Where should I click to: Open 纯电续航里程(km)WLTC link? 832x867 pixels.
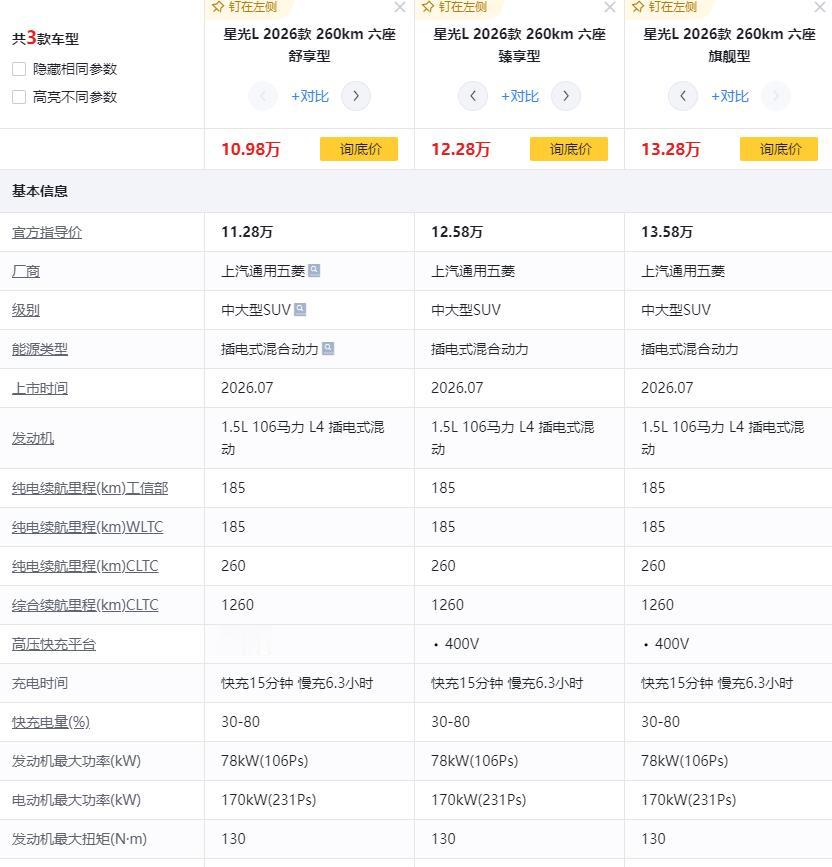coord(87,527)
